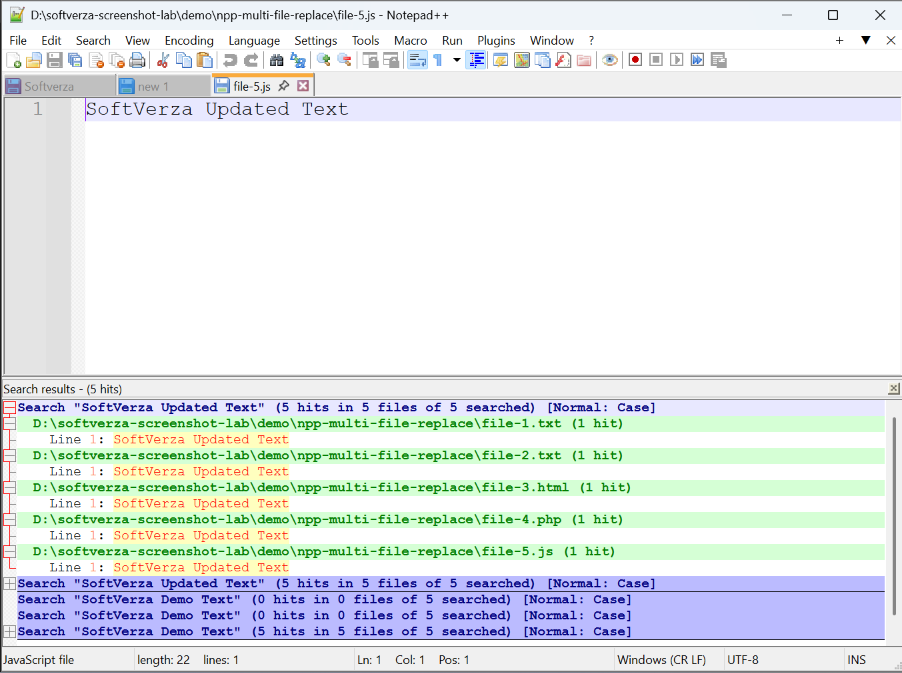Toggle Word wrap toolbar button

[417, 60]
